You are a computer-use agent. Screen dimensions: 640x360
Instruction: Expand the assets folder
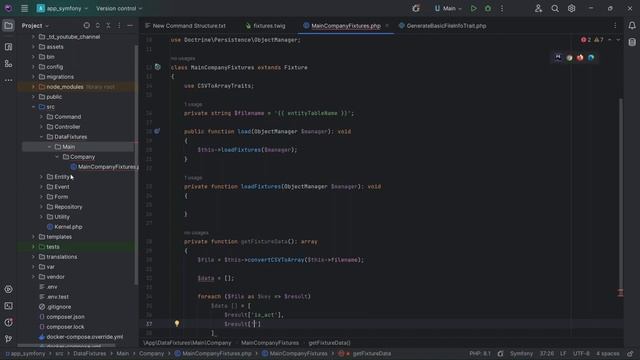pos(33,47)
